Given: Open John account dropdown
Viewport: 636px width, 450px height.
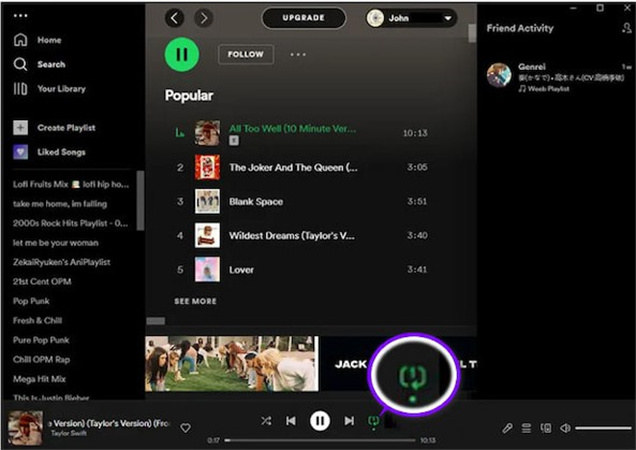Looking at the screenshot, I should (x=411, y=18).
